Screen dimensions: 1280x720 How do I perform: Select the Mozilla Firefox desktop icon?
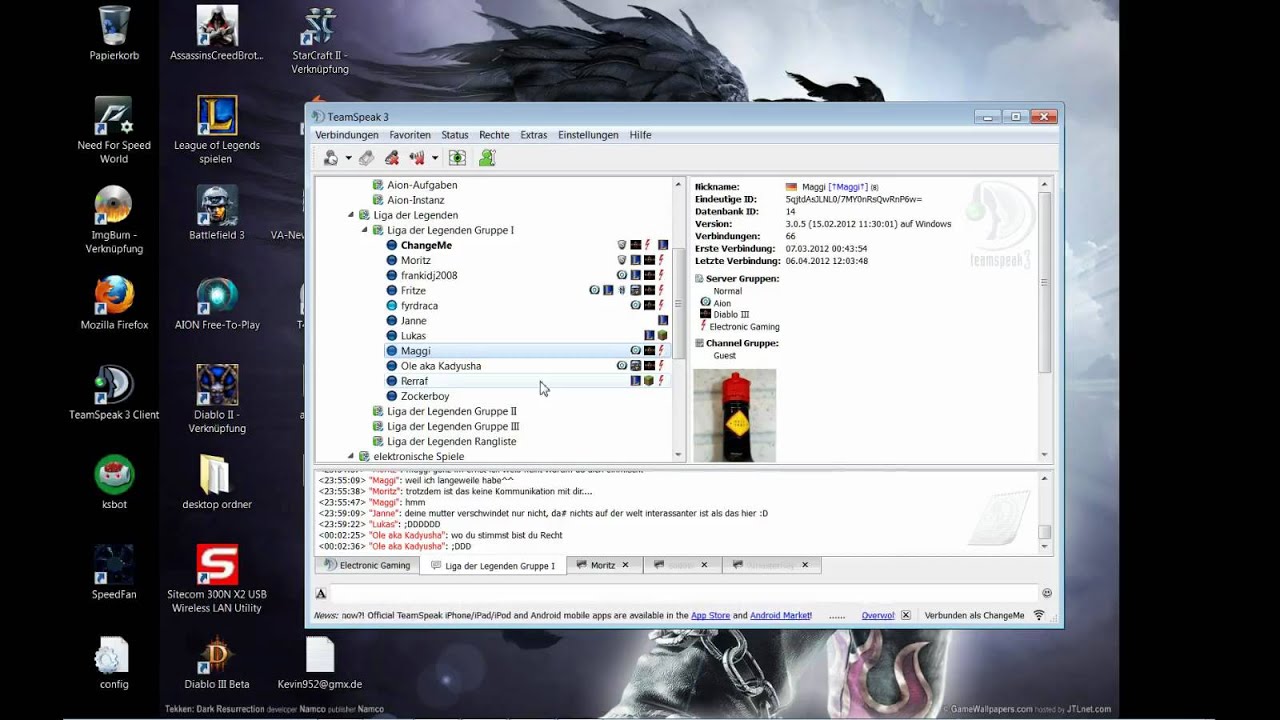point(114,303)
